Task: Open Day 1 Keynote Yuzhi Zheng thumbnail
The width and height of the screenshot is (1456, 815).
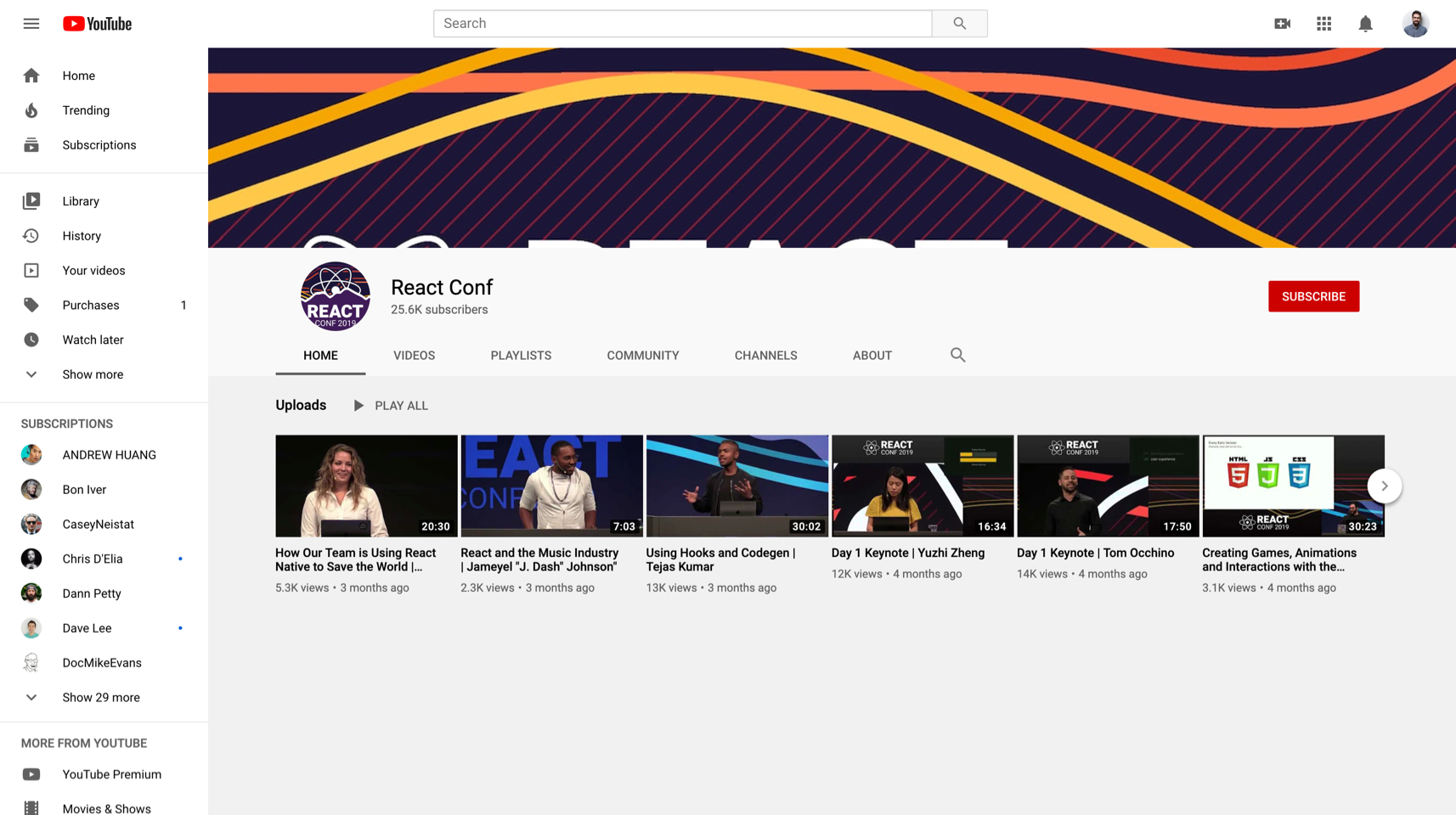Action: coord(922,486)
